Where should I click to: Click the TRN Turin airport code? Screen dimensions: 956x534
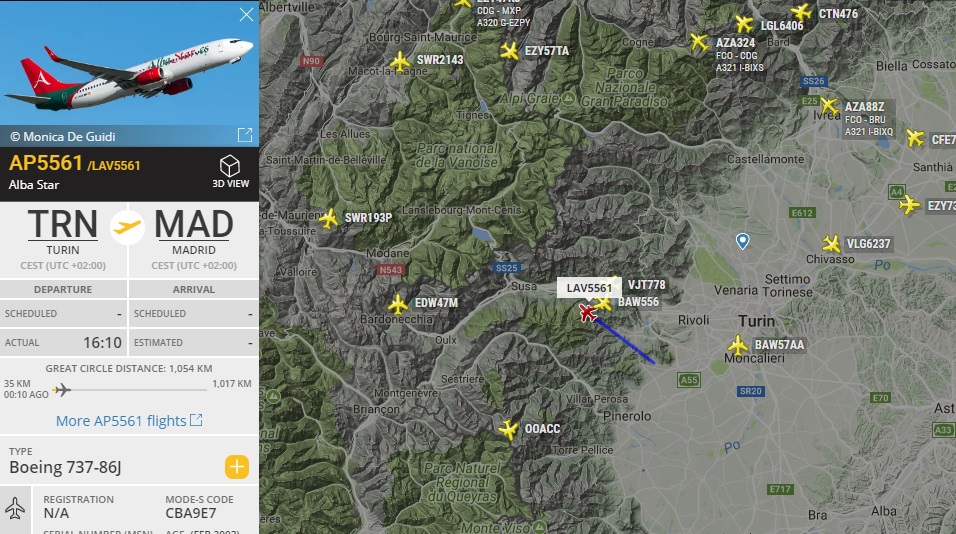click(63, 224)
